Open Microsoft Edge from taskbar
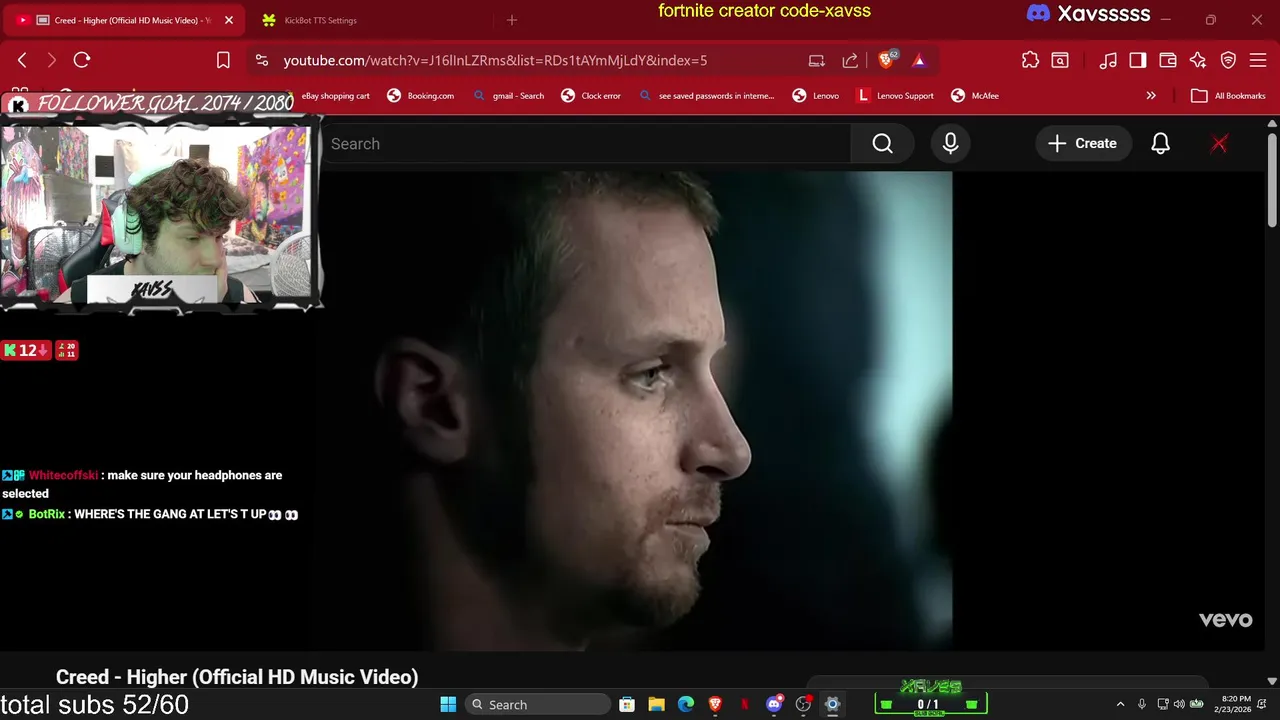The image size is (1280, 720). click(686, 704)
